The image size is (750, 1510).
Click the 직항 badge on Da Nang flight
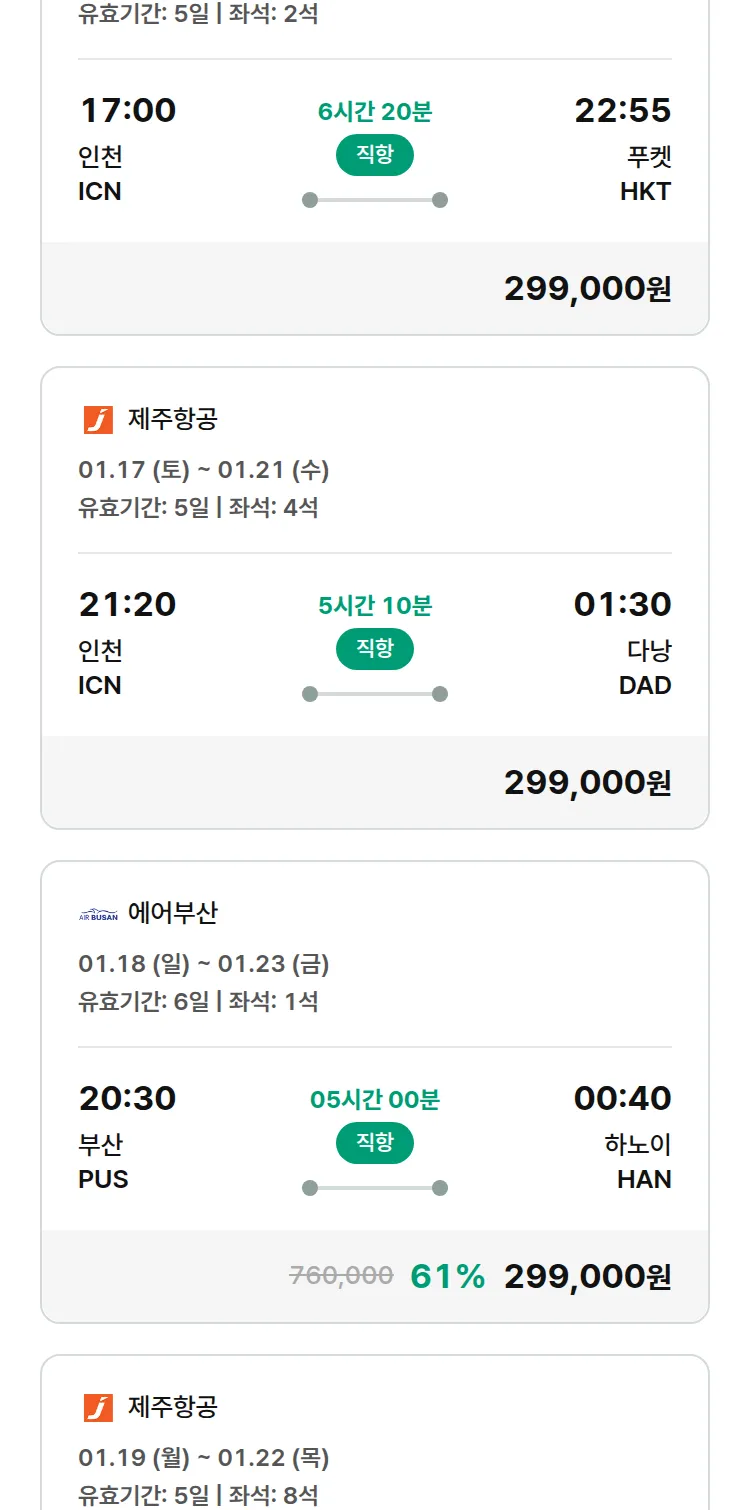tap(375, 649)
